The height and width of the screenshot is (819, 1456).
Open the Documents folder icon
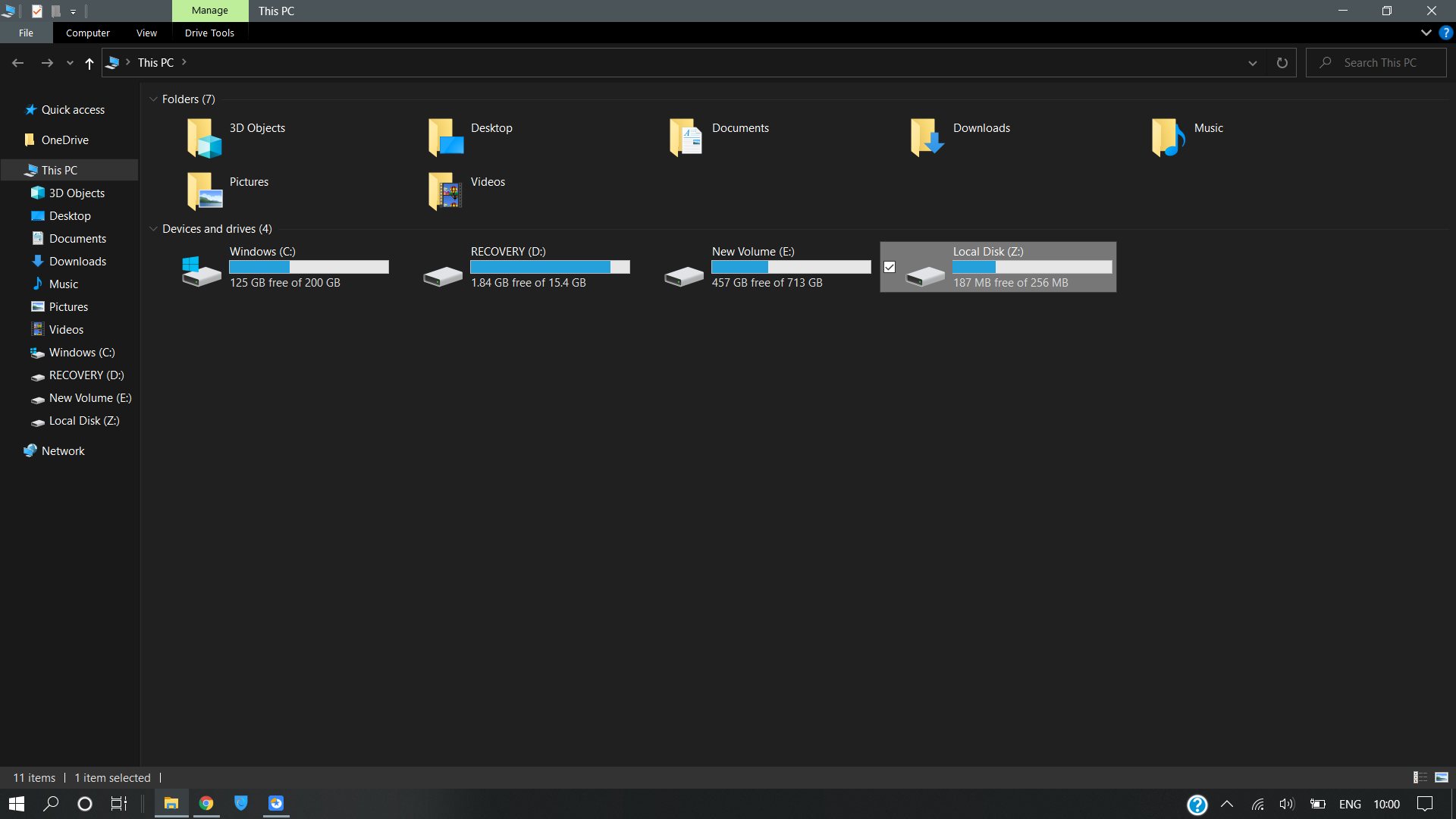(x=686, y=138)
